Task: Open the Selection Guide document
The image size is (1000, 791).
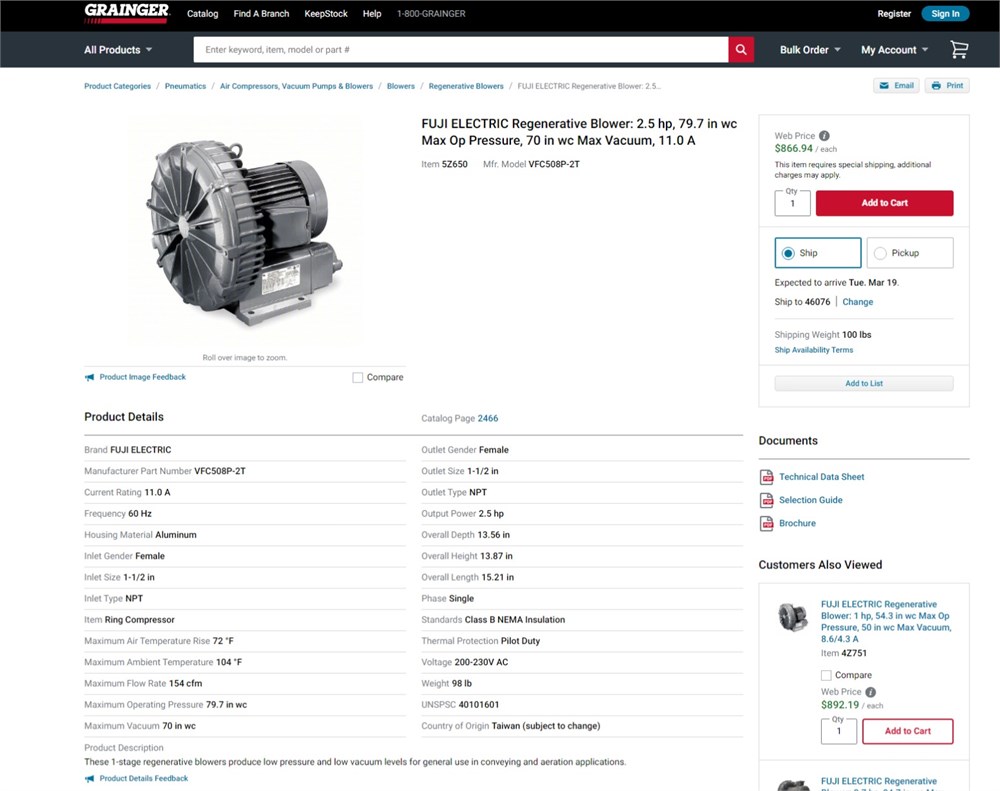Action: (x=811, y=500)
